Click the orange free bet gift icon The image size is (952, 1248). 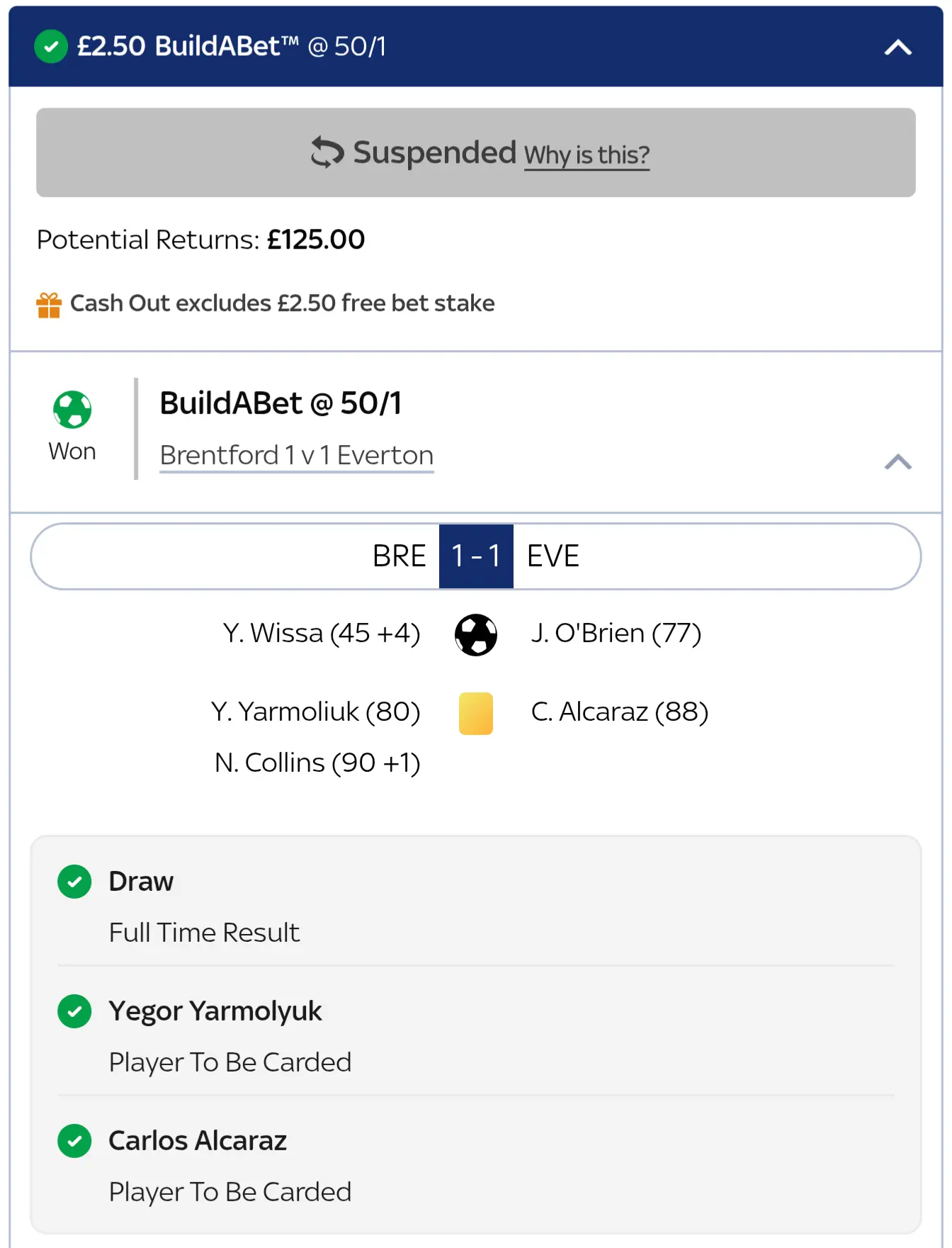pos(49,305)
